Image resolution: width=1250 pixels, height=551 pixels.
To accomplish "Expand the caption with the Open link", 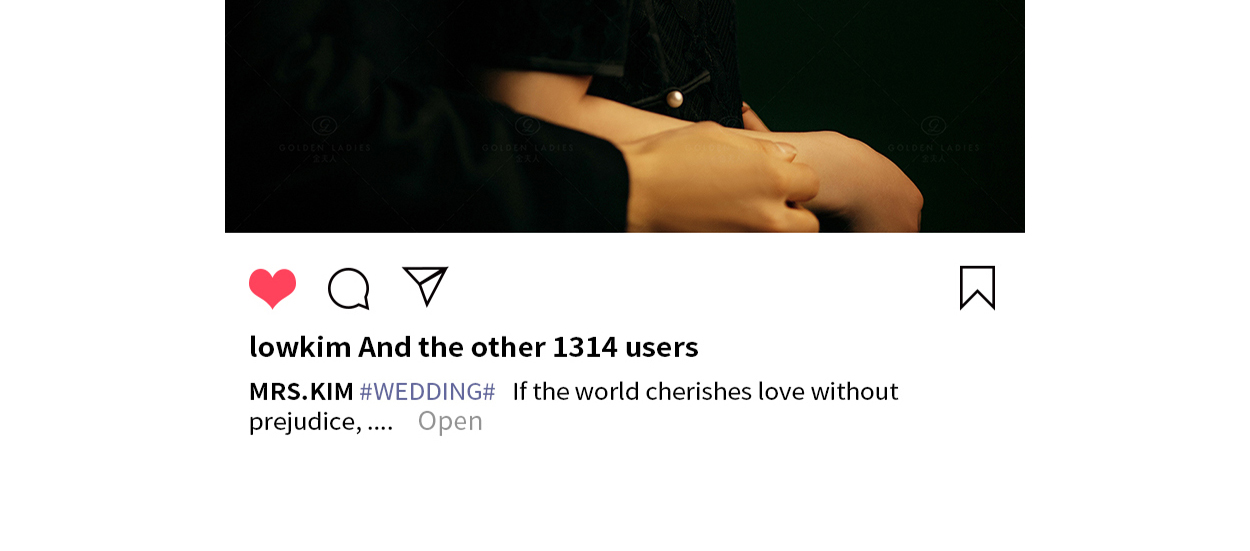I will click(450, 421).
